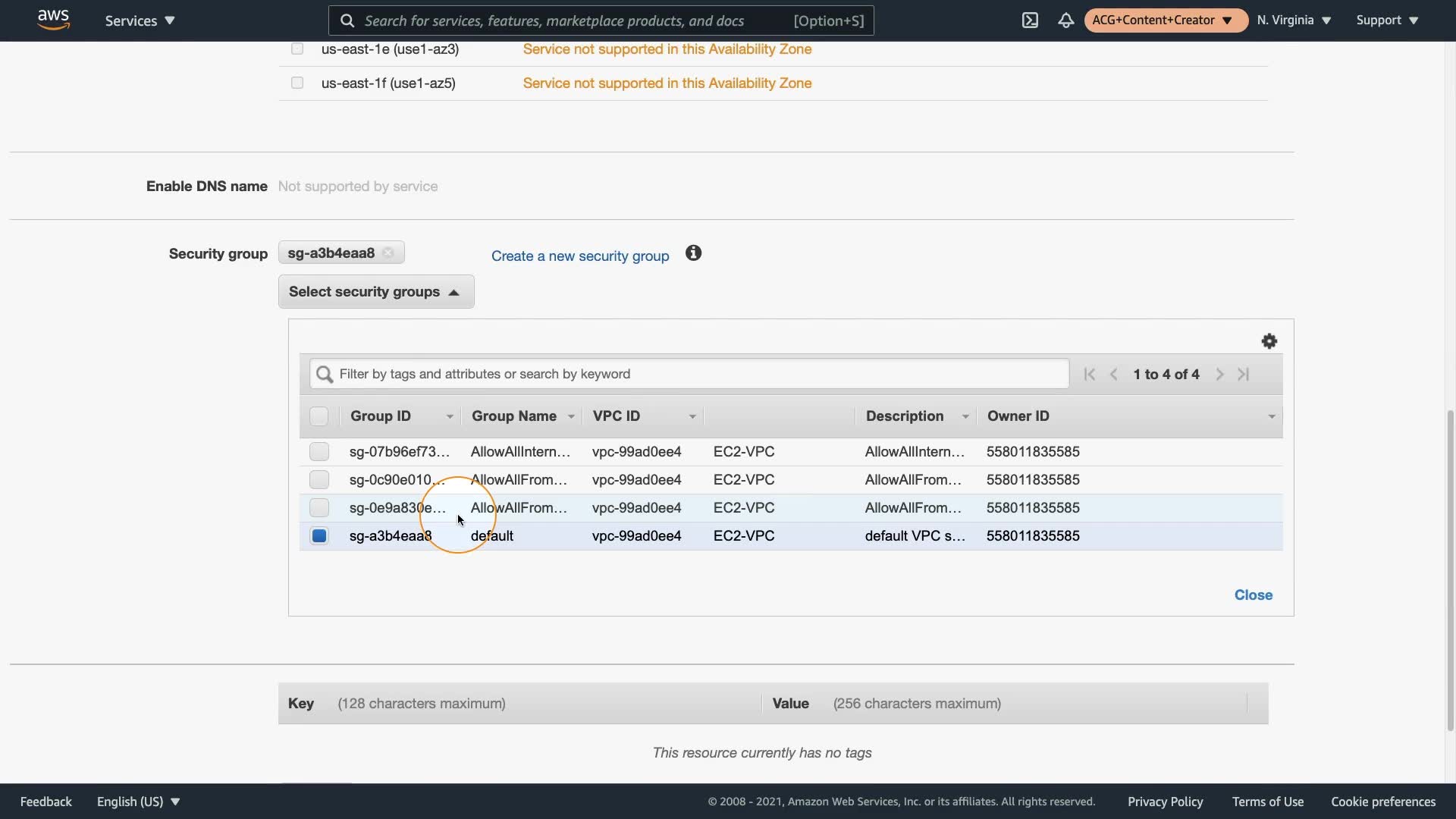Click Create a new security group link
The width and height of the screenshot is (1456, 819).
[x=580, y=256]
